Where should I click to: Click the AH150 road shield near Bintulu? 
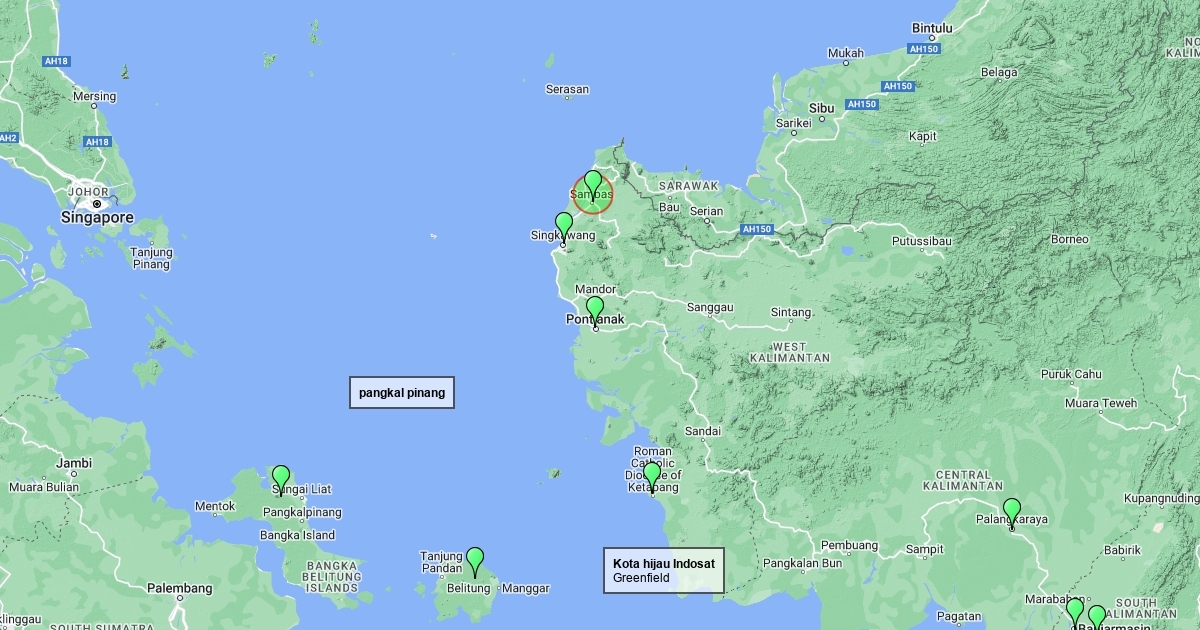(924, 49)
